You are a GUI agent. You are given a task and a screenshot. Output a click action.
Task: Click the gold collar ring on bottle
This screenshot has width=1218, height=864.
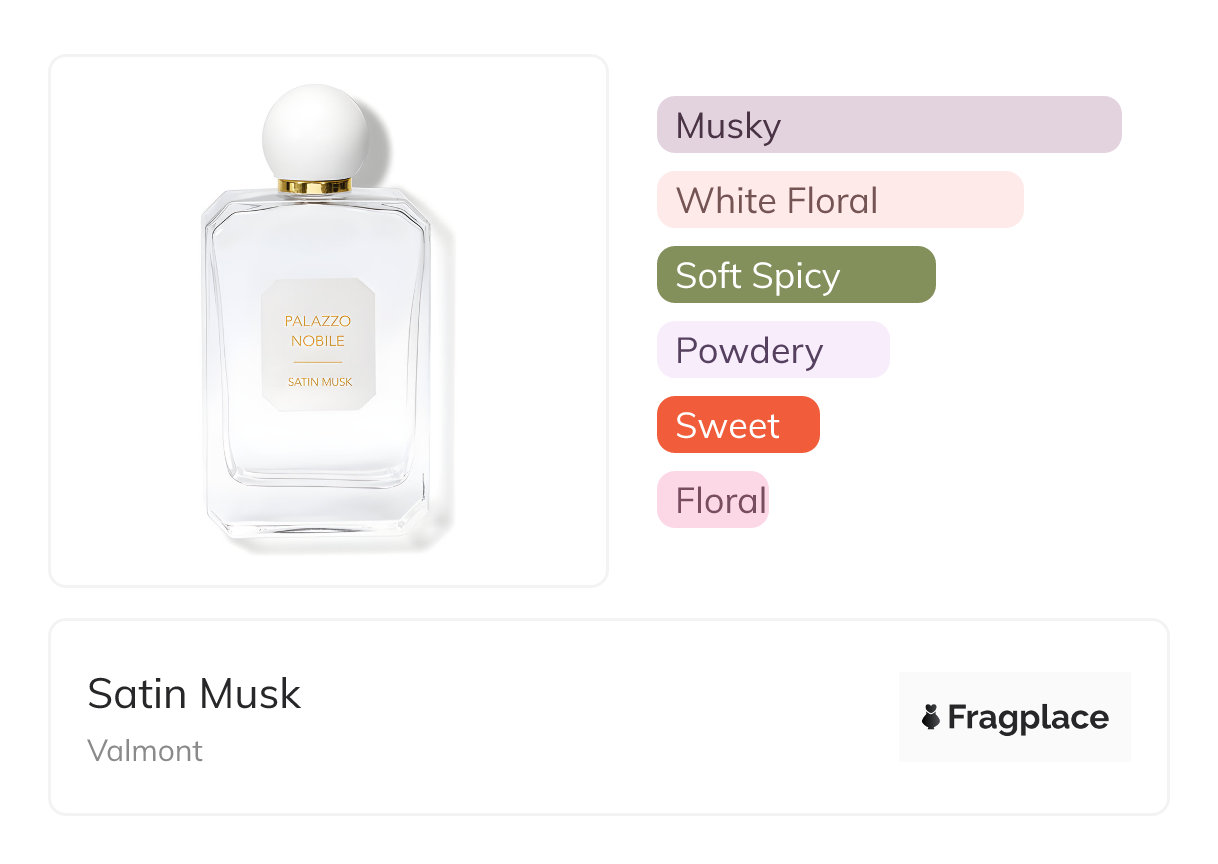(x=315, y=186)
